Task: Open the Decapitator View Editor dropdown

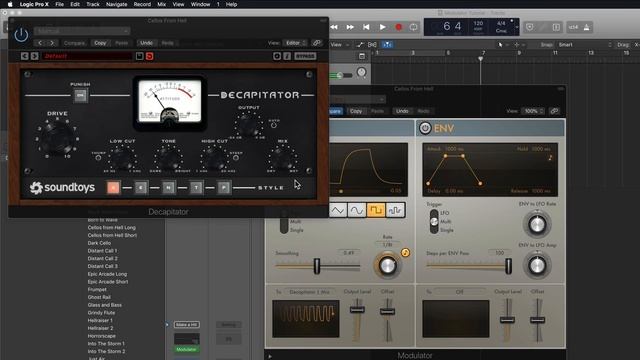Action: point(295,43)
